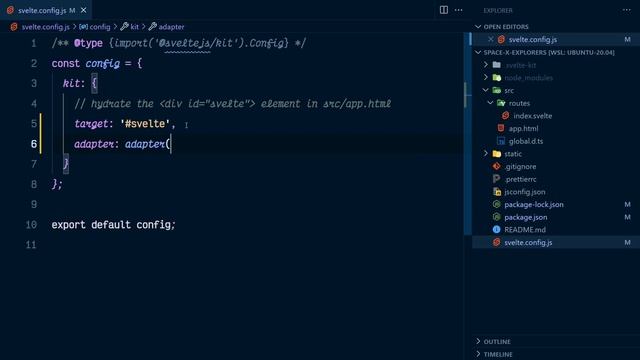Screen dimensions: 640x360
Task: Open the editor more actions menu
Action: pyautogui.click(x=459, y=10)
